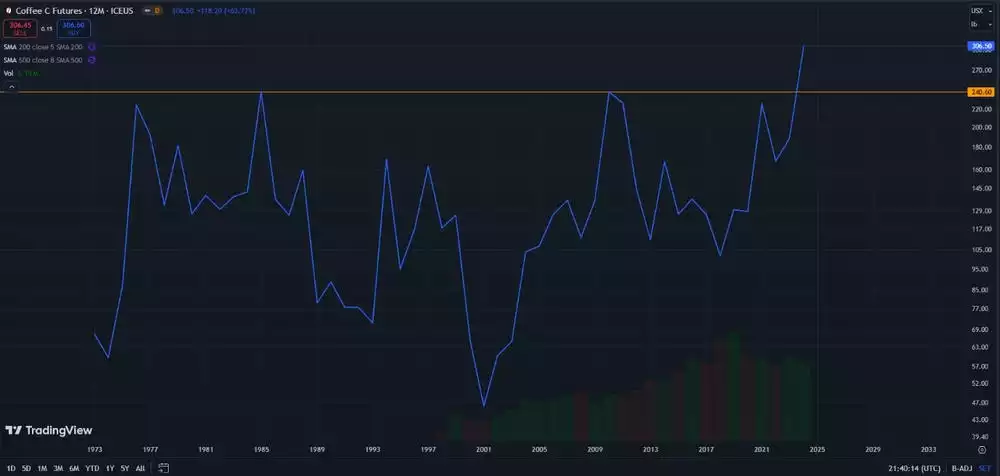Select the 1M time range
1000x476 pixels.
pos(42,468)
